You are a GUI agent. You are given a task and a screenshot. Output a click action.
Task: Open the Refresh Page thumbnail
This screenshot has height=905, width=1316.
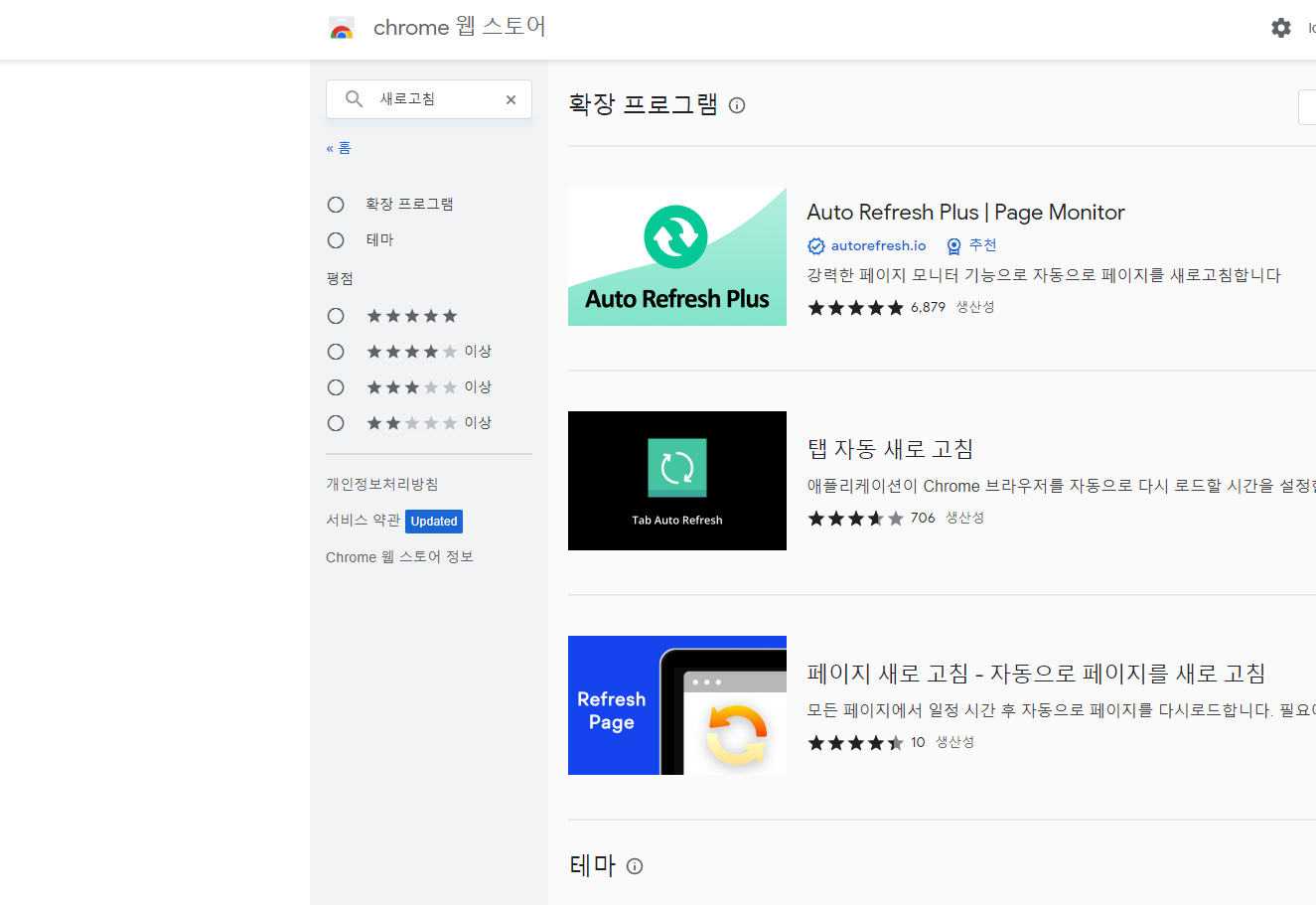click(x=677, y=705)
